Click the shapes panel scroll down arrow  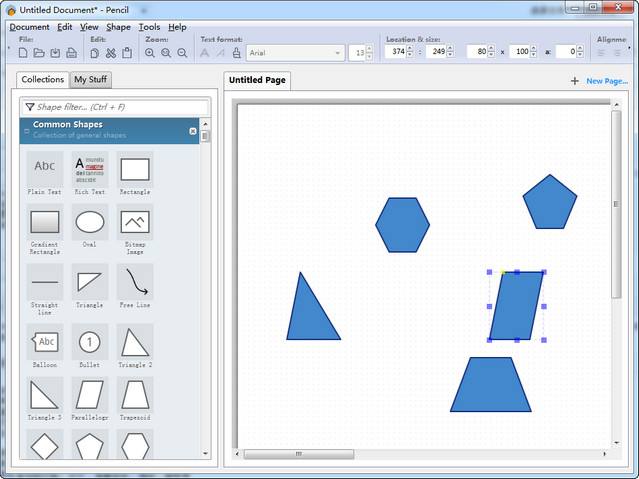(205, 453)
